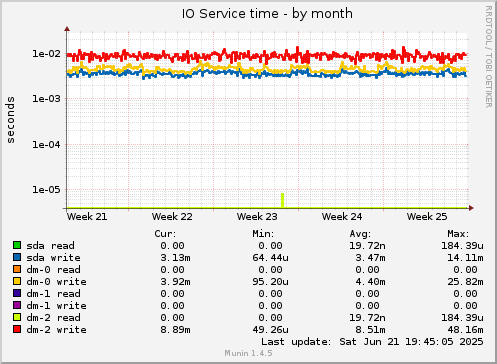The image size is (497, 364).
Task: Click the 'Munin 1.4.5' footer text
Action: click(248, 353)
